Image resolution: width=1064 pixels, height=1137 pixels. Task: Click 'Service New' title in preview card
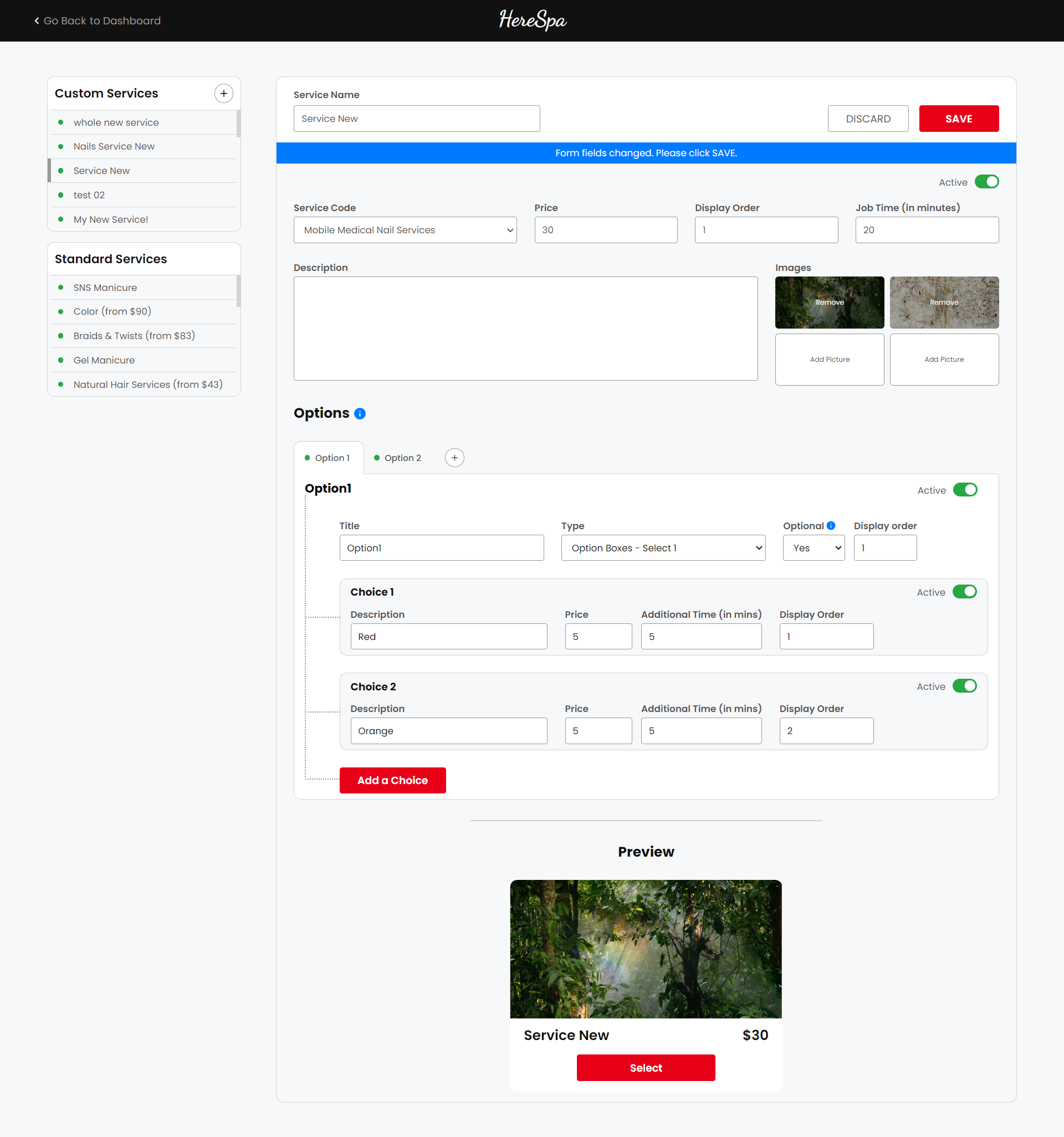pyautogui.click(x=566, y=1034)
